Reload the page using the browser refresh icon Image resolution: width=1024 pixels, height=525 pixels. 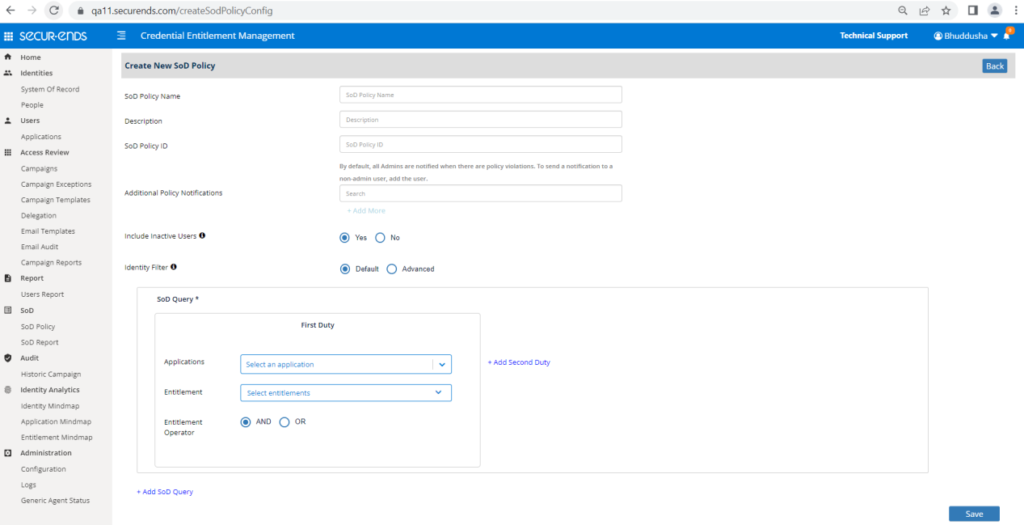[54, 10]
